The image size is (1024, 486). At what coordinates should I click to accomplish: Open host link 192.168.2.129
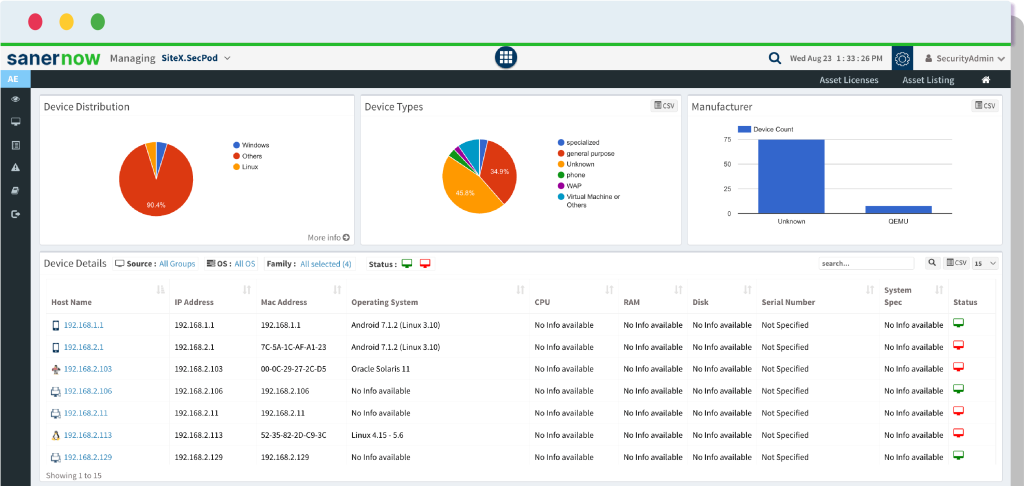click(x=88, y=457)
